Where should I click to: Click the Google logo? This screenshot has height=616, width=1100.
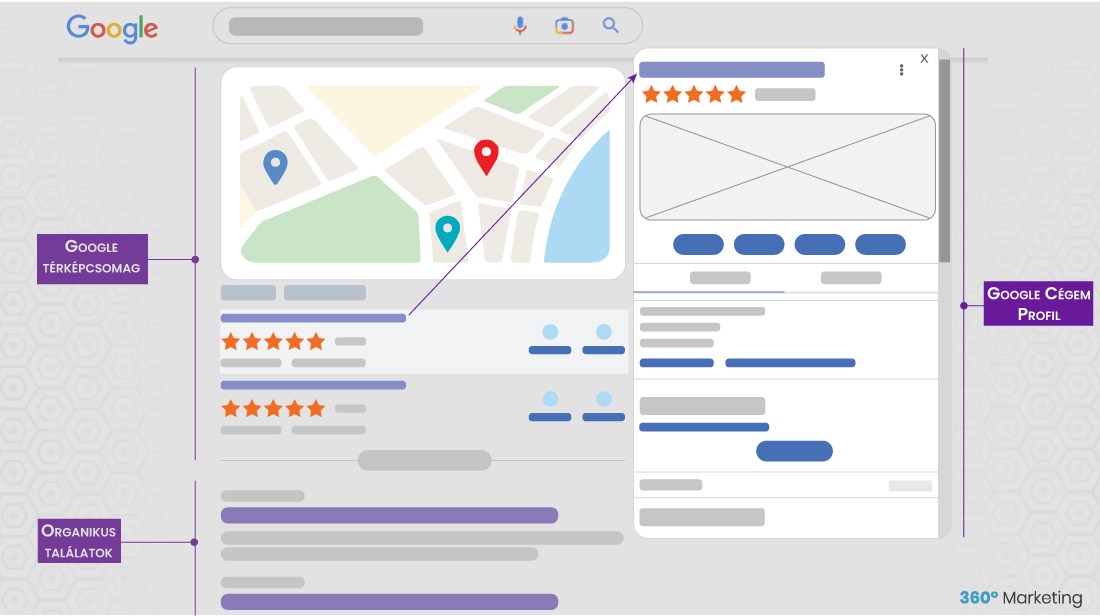(112, 28)
